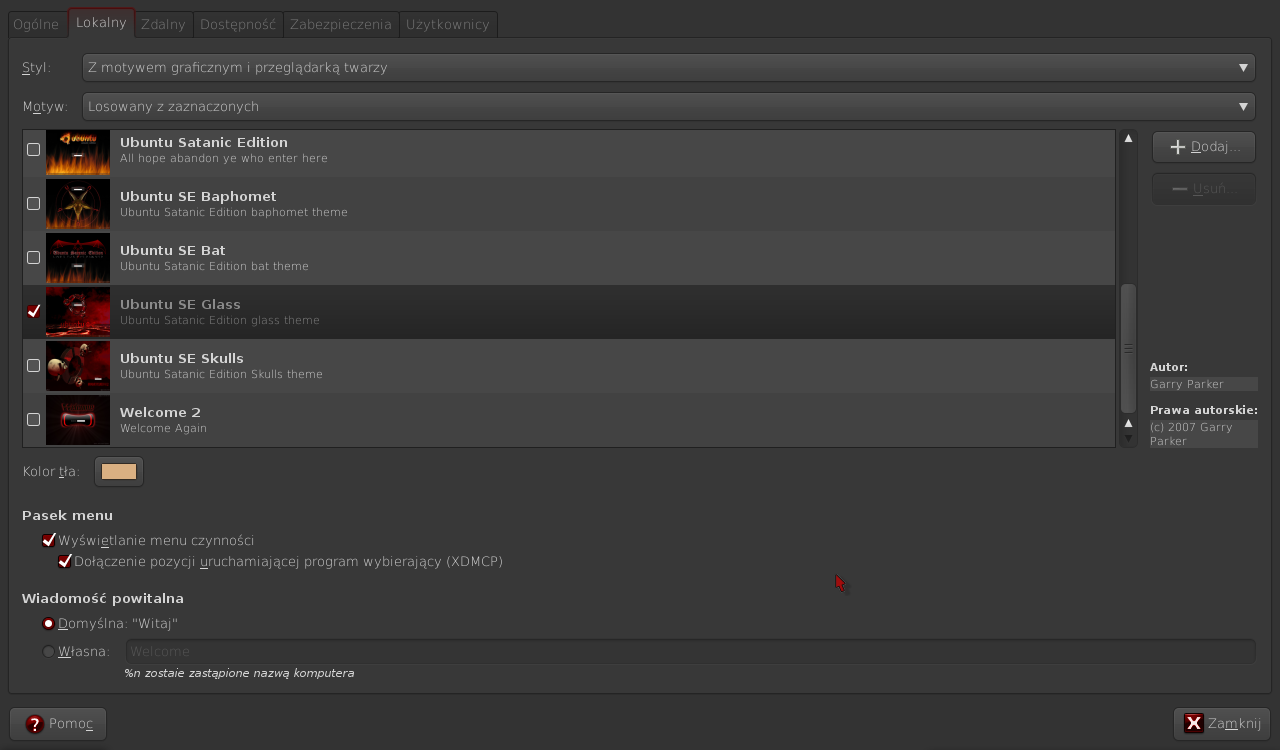Click the Ubuntu SE Skulls theme thumbnail
The image size is (1280, 750).
click(78, 366)
